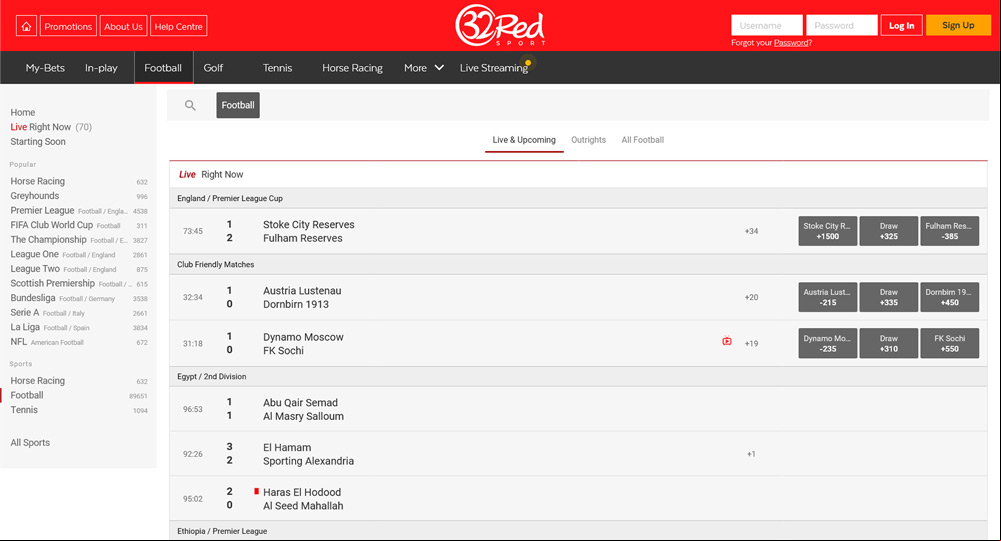The height and width of the screenshot is (541, 1001).
Task: Click the forgot Password link
Action: point(791,43)
